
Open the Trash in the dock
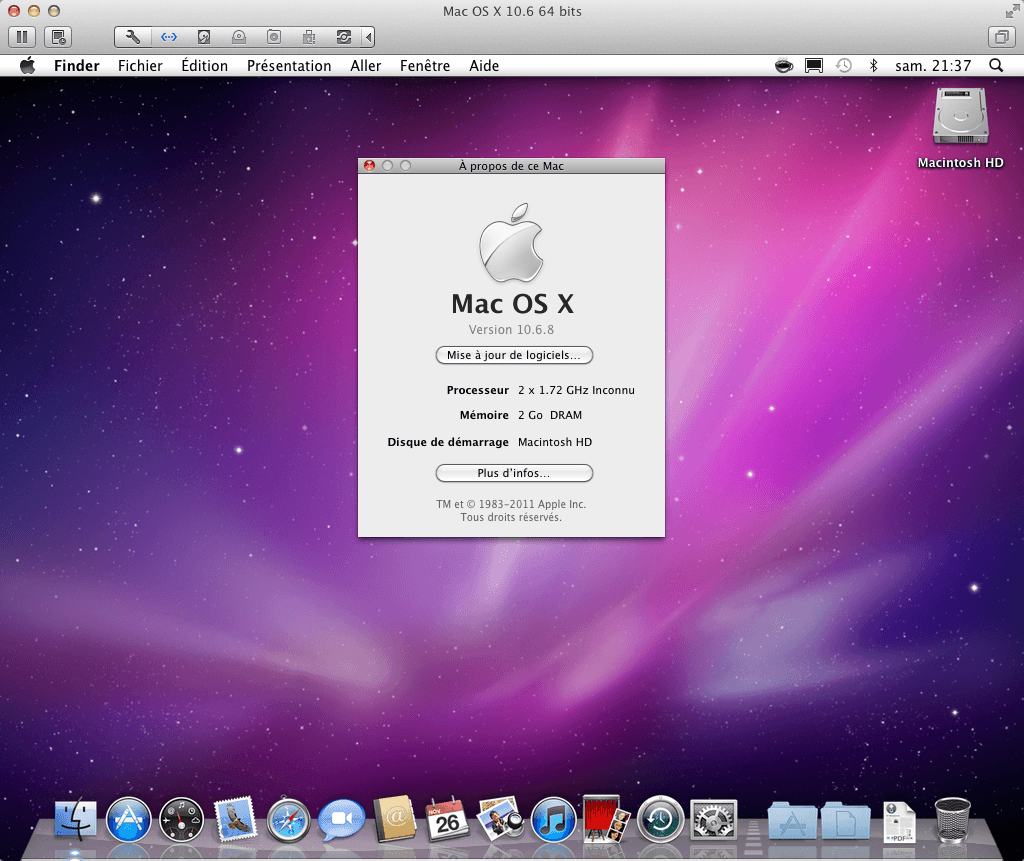click(953, 820)
